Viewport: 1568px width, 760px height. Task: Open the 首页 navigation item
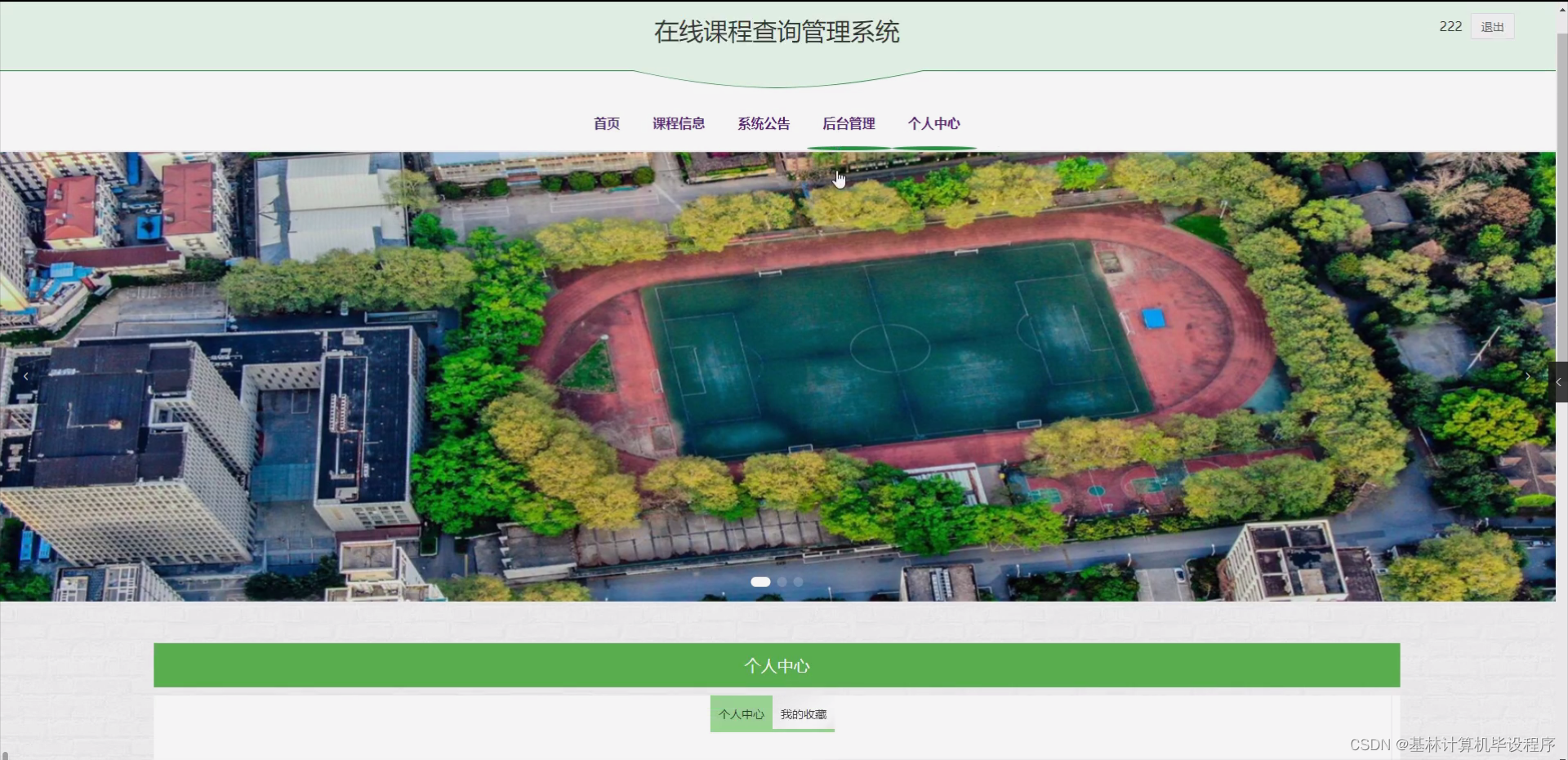[x=606, y=123]
